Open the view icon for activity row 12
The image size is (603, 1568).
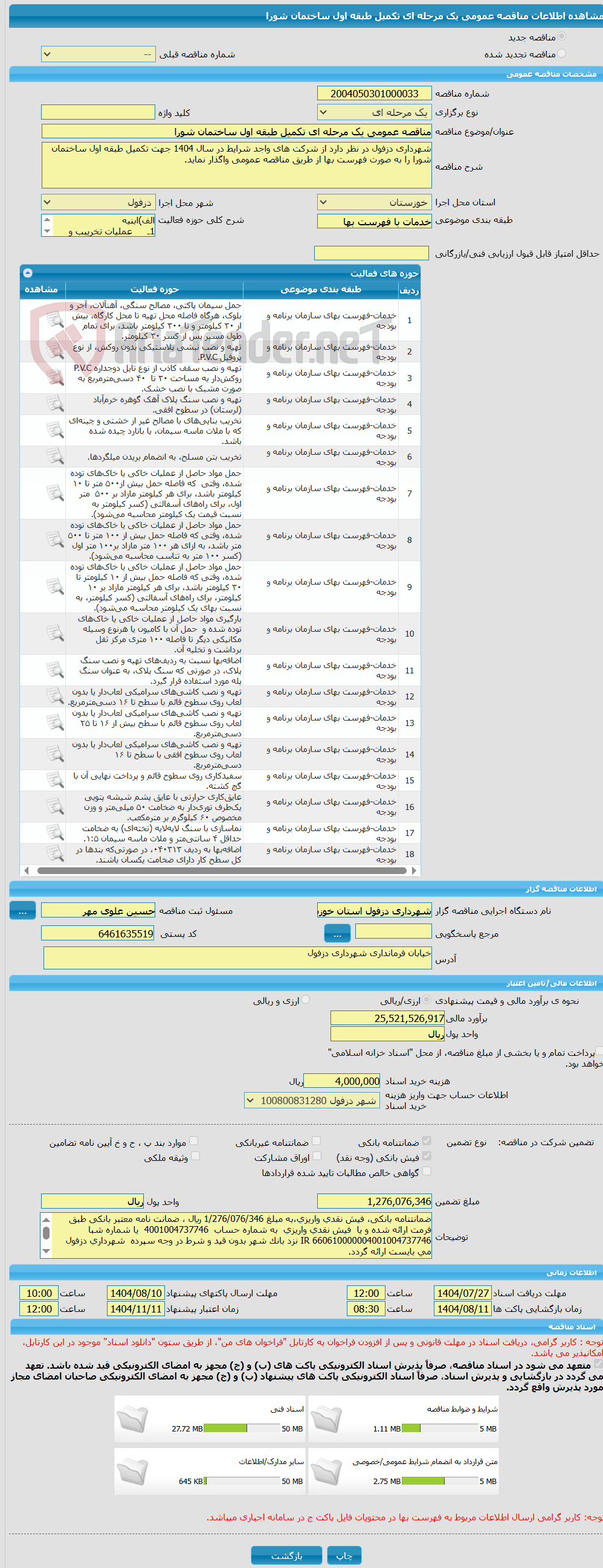55,696
